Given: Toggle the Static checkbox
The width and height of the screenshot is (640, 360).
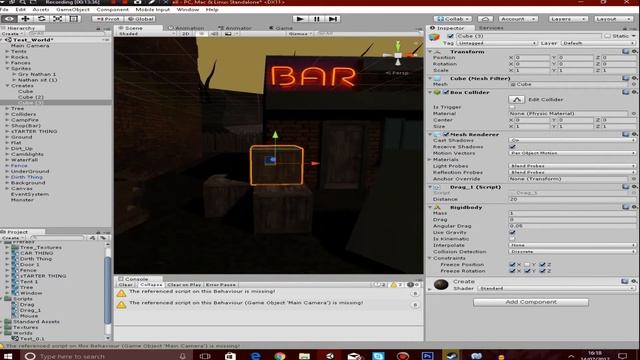Looking at the screenshot, I should click(607, 36).
